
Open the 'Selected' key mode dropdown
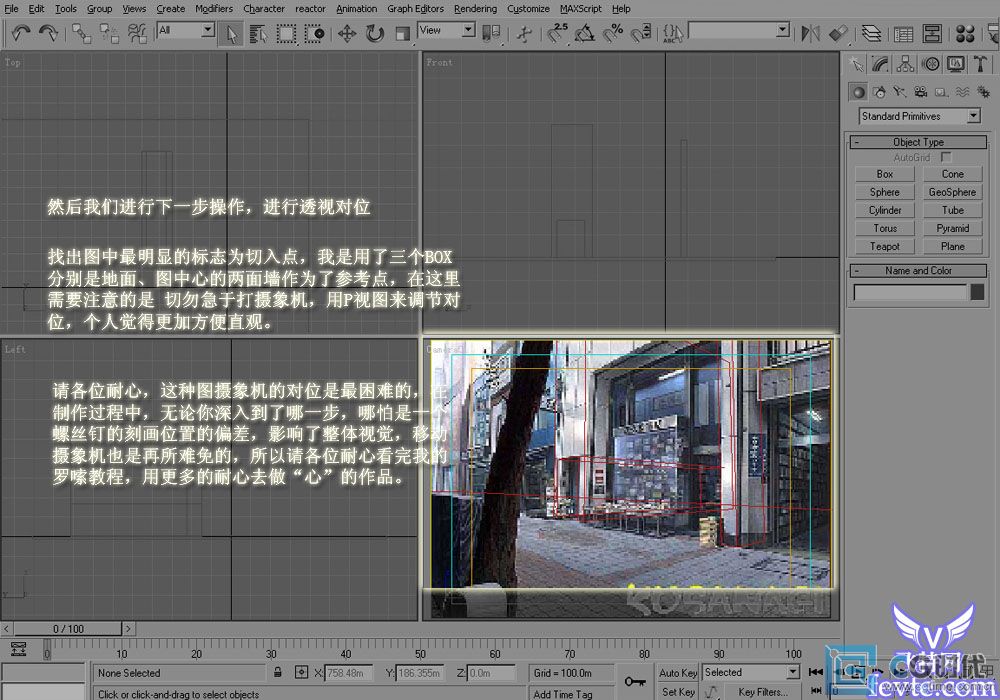[793, 672]
